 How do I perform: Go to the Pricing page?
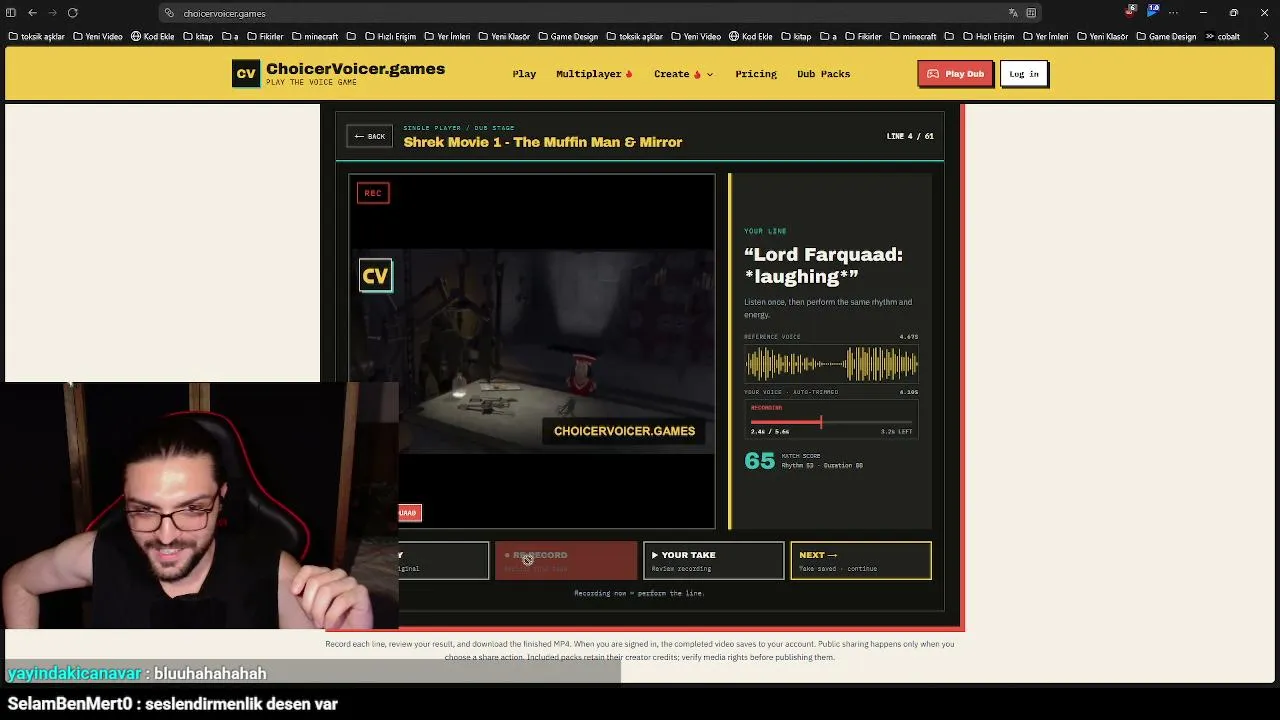coord(756,74)
